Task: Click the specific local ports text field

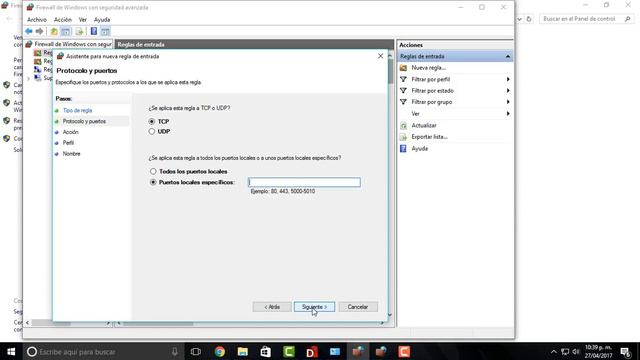Action: (304, 182)
